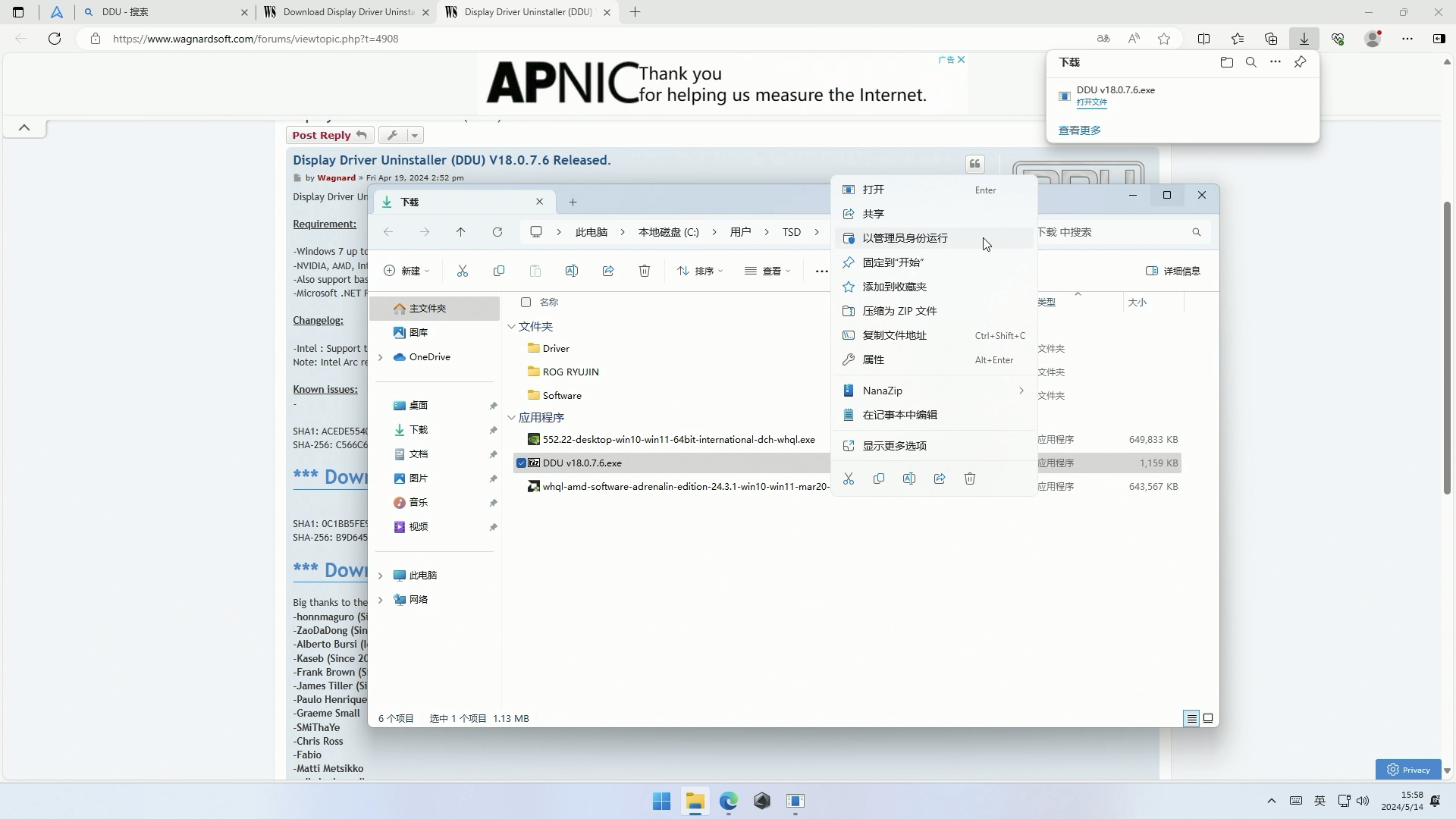Click Wagnard author link
The image size is (1456, 819).
(336, 177)
